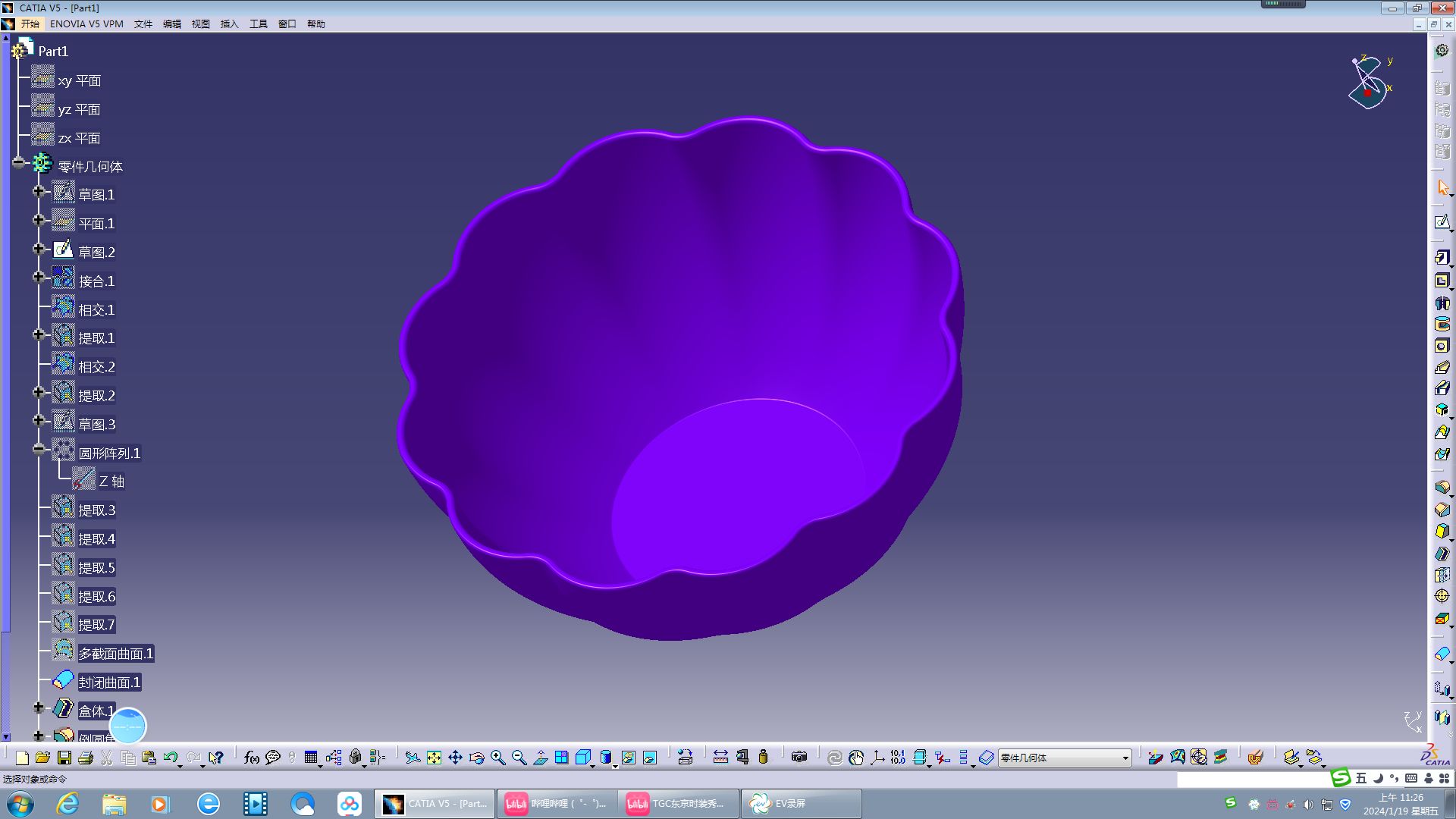This screenshot has height=819, width=1456.
Task: Select the Pan view tool
Action: 455,758
